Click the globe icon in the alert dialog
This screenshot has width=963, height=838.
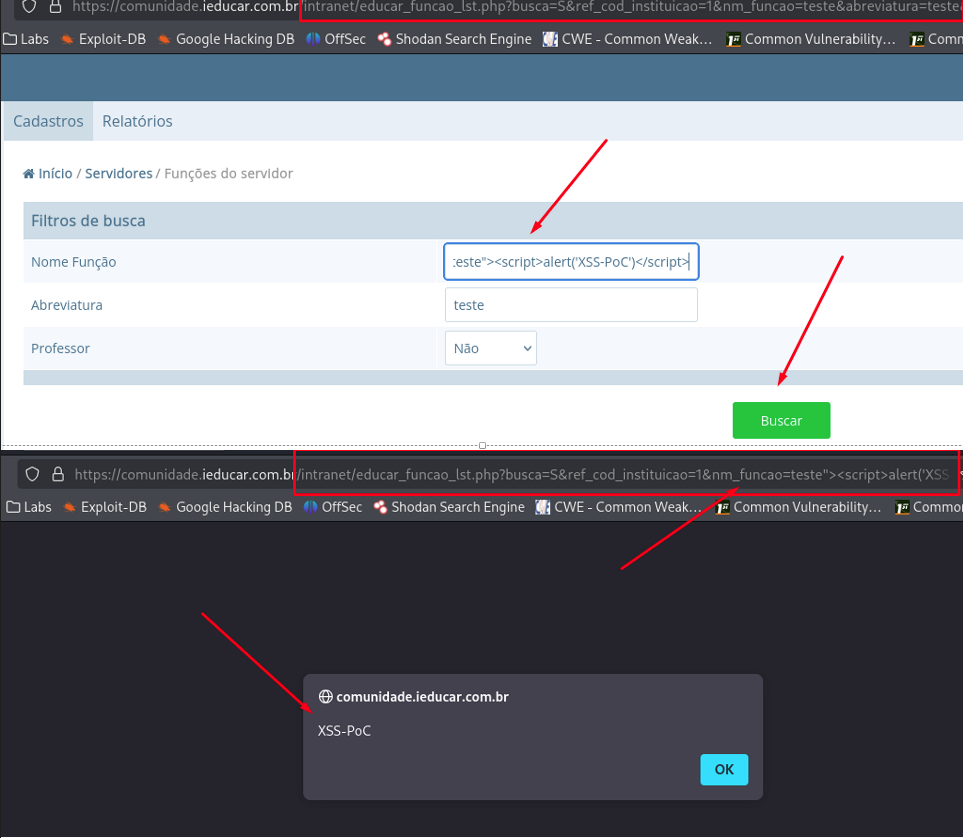[326, 697]
